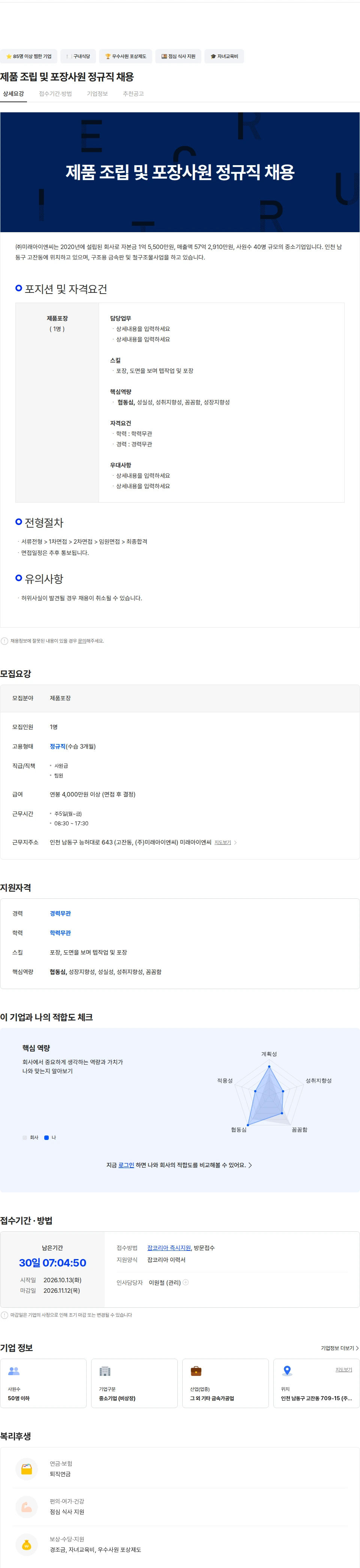Click the 성취지향성 label on radar chart
Viewport: 360px width, 1568px height.
[319, 1080]
